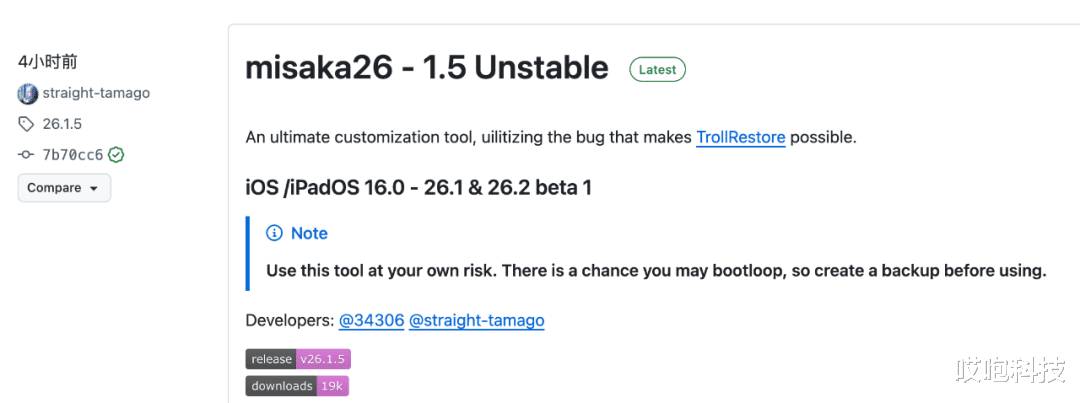Click the iOS /iPadOS 16.0 - 26.1 heading

coord(418,187)
